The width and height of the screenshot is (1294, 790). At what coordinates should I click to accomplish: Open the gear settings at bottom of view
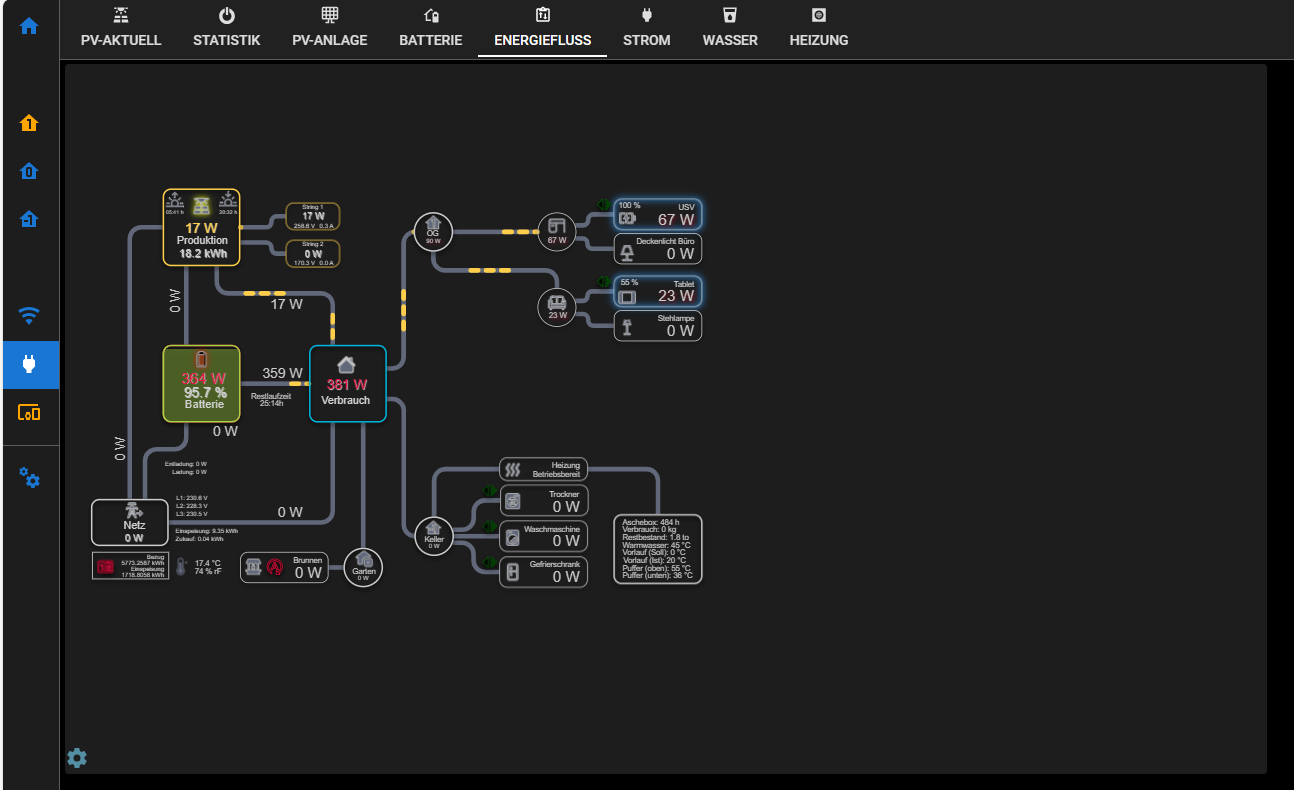point(77,758)
